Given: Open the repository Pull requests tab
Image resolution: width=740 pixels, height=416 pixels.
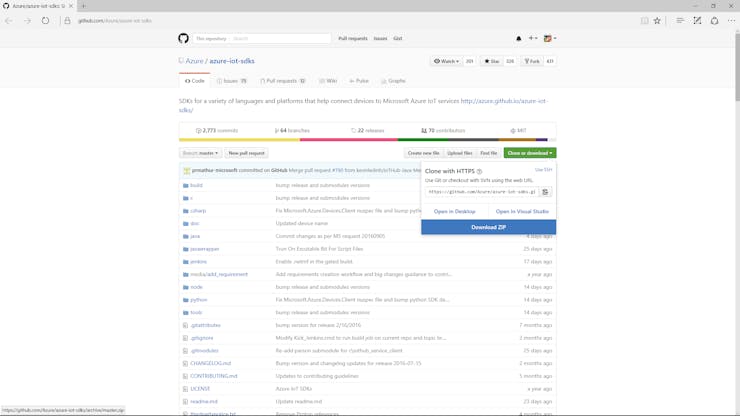Looking at the screenshot, I should 283,81.
